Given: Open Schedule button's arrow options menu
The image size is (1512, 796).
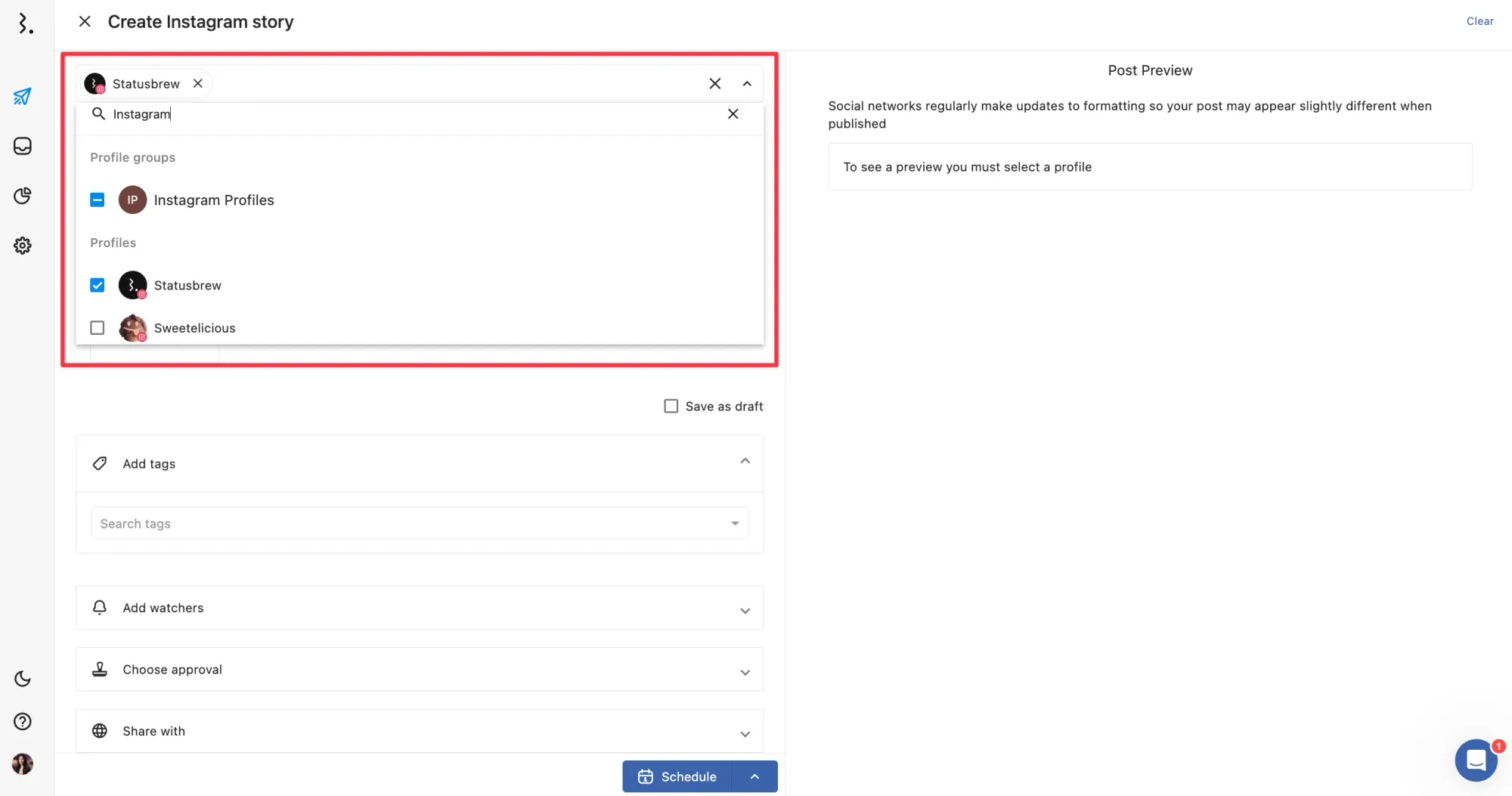Looking at the screenshot, I should [754, 776].
